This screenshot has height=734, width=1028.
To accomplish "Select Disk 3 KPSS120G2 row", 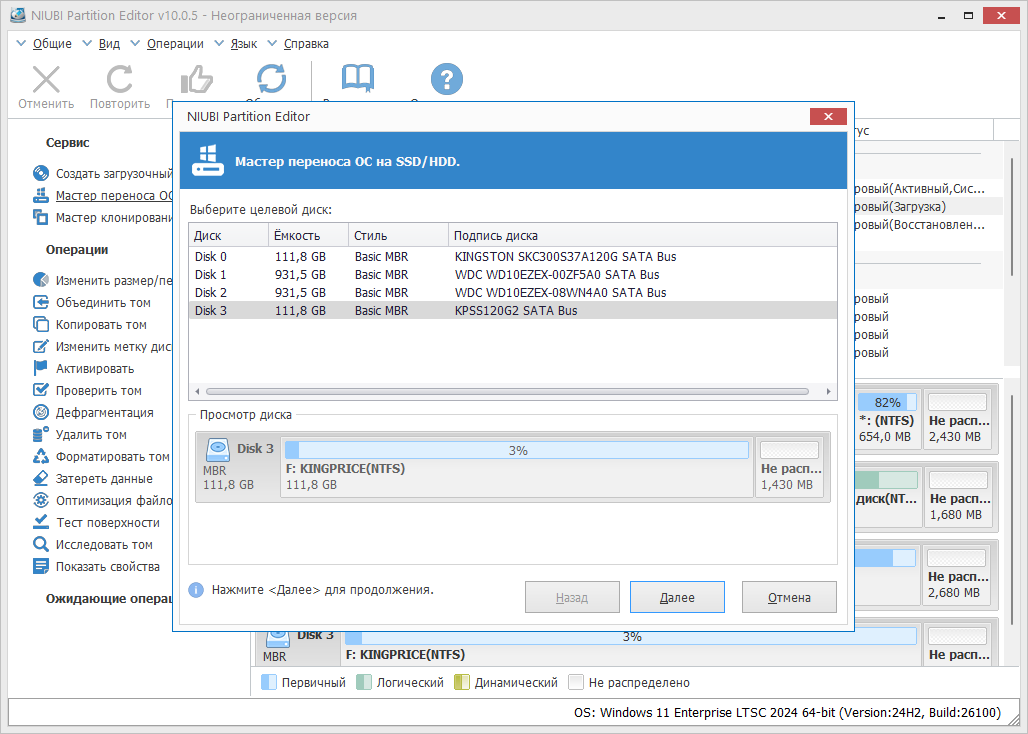I will click(513, 311).
